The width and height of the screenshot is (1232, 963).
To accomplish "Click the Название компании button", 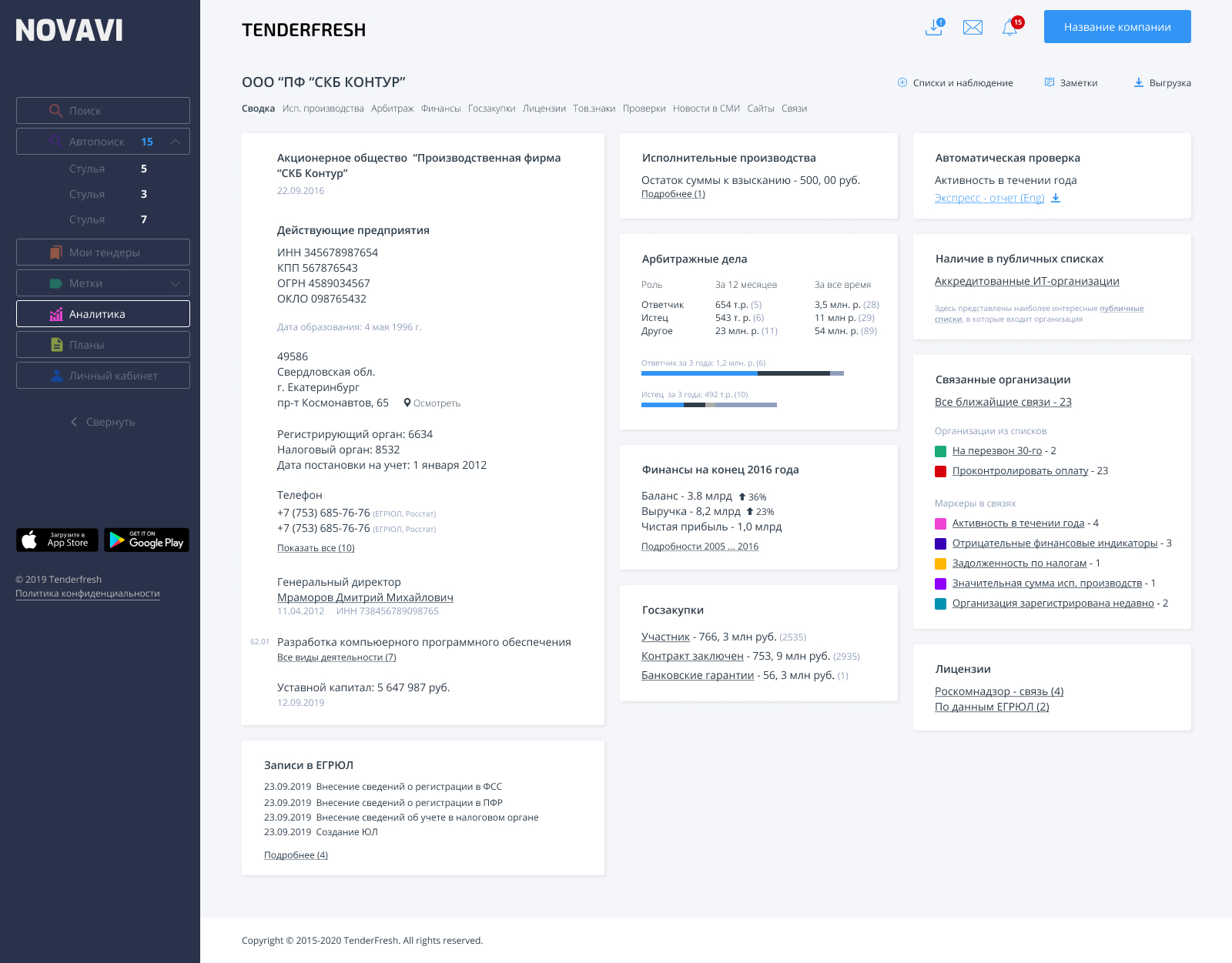I will [x=1117, y=27].
